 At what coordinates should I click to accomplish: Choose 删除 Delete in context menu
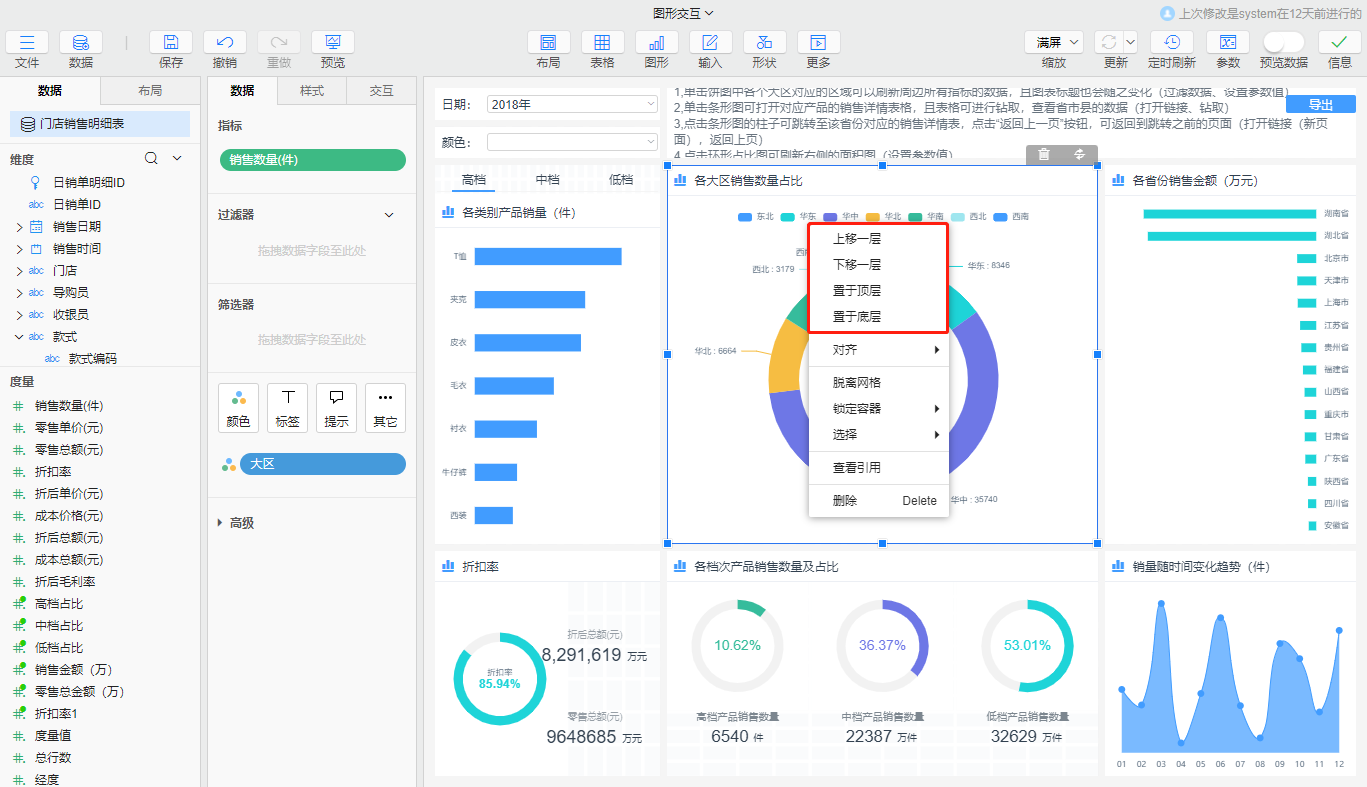click(878, 501)
